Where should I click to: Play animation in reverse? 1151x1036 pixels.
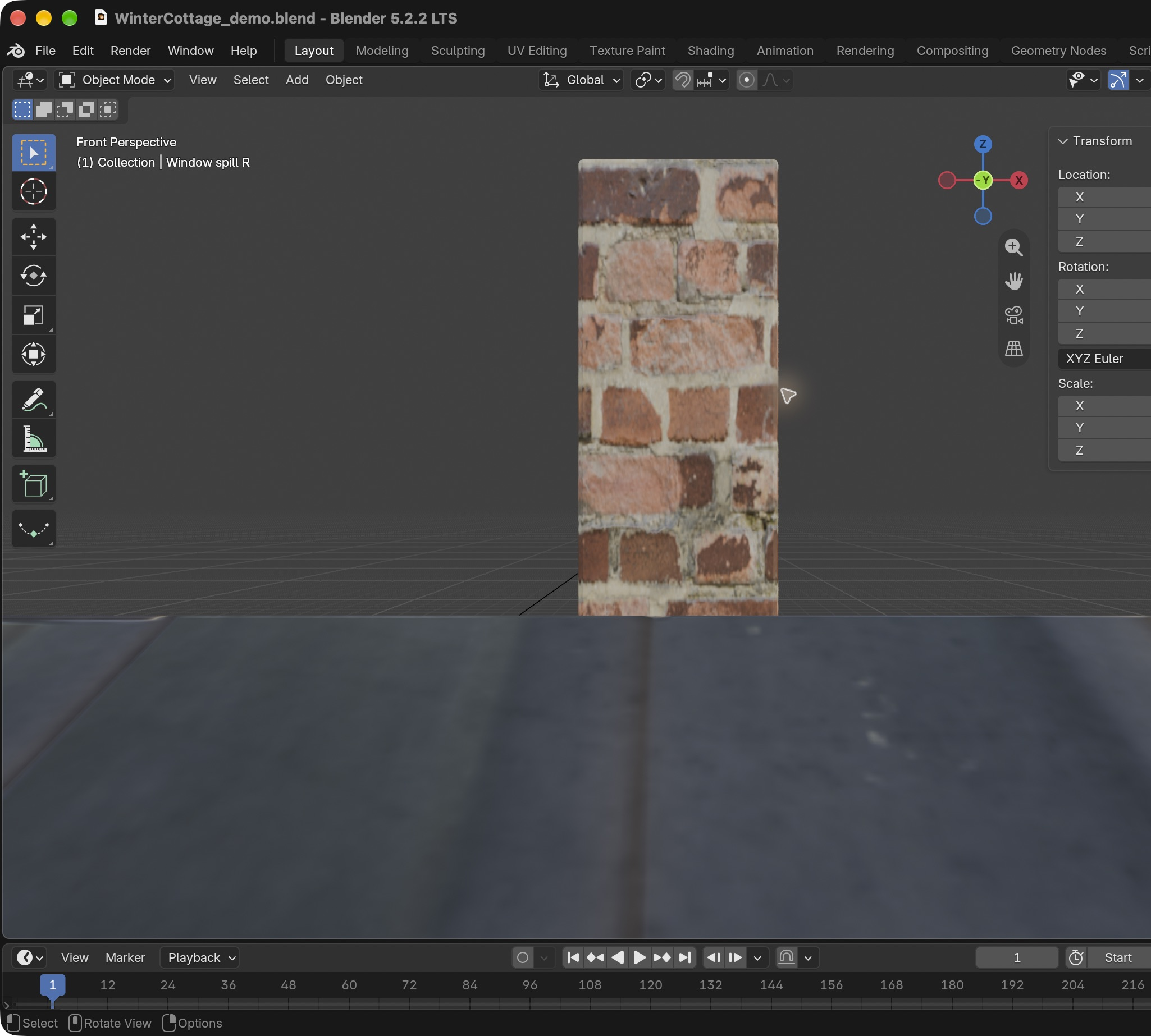[x=618, y=957]
